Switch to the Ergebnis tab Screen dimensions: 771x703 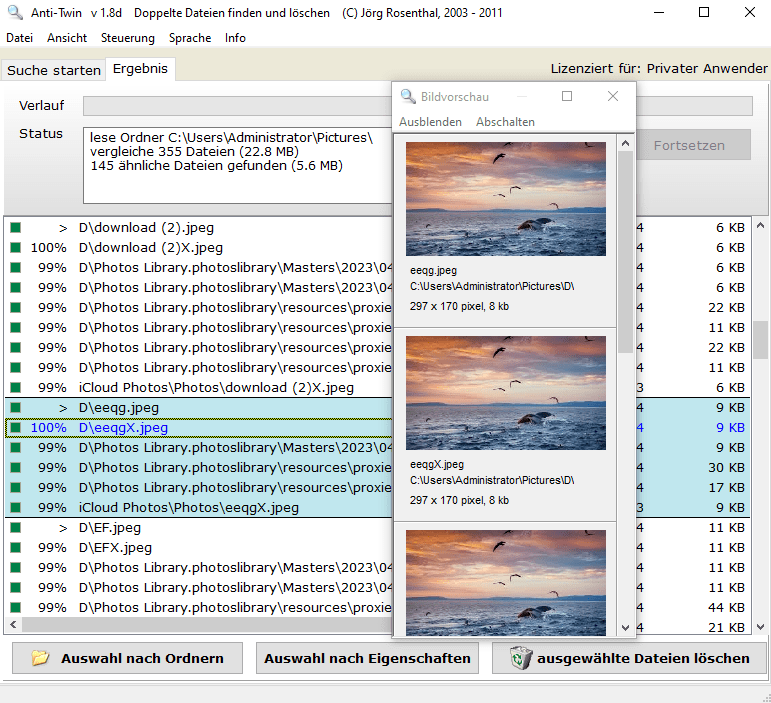coord(140,69)
